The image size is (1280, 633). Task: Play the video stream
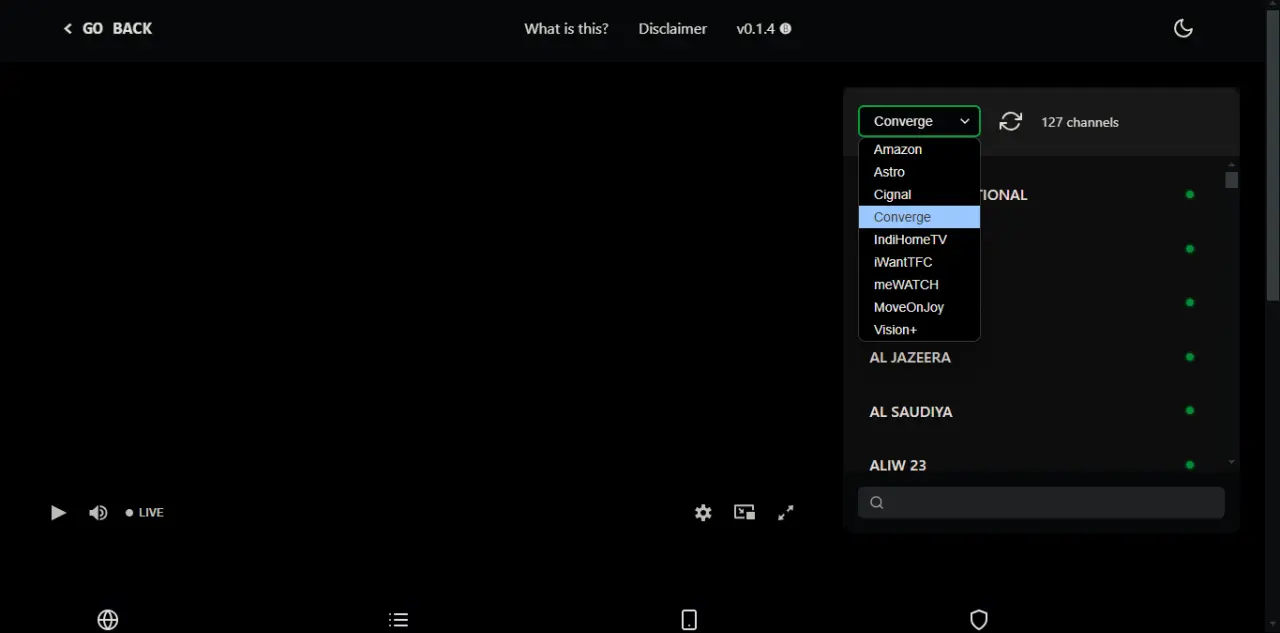(58, 512)
